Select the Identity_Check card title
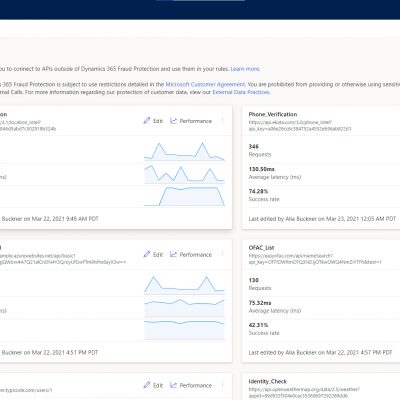Screen dimensions: 400x400 (268, 381)
